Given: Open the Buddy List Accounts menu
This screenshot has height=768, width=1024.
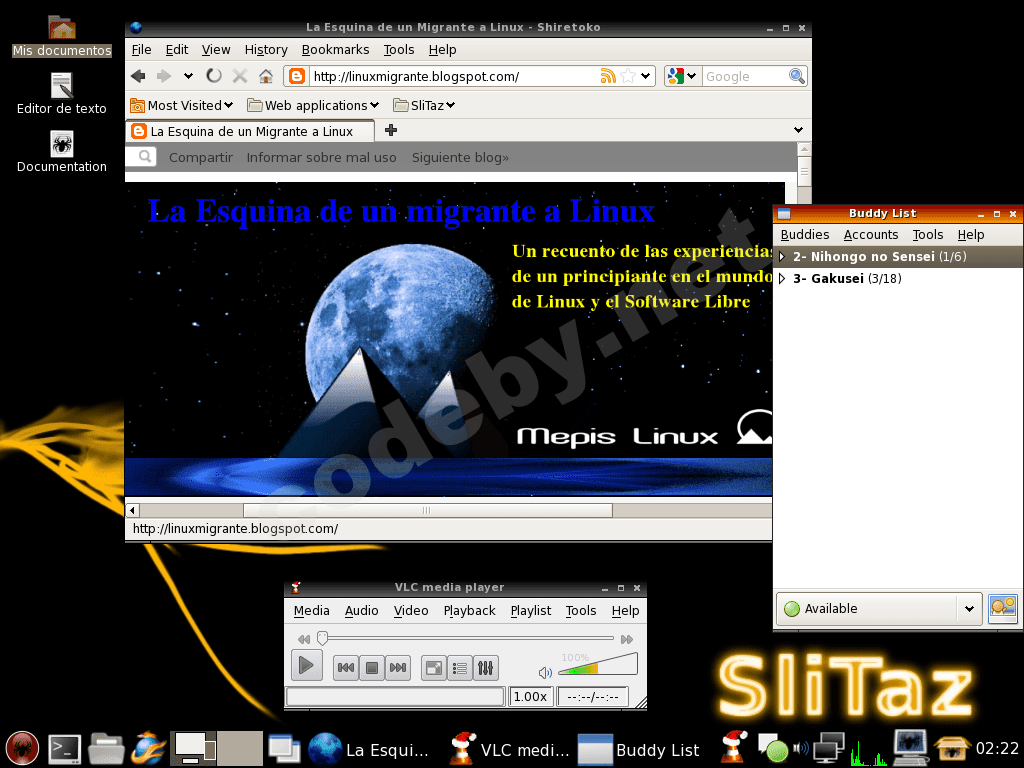Looking at the screenshot, I should (871, 234).
